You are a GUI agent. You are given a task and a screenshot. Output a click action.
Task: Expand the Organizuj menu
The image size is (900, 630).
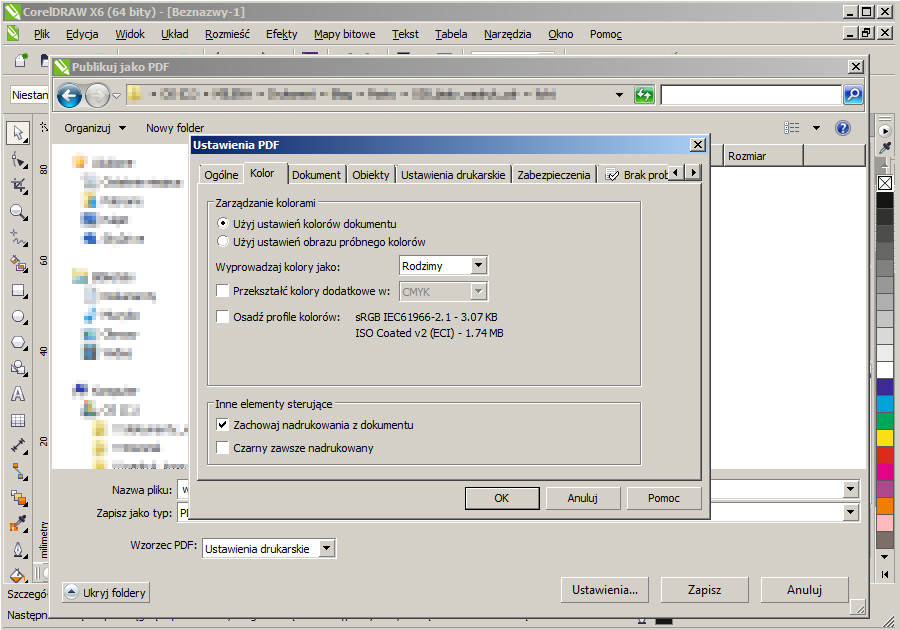(95, 128)
